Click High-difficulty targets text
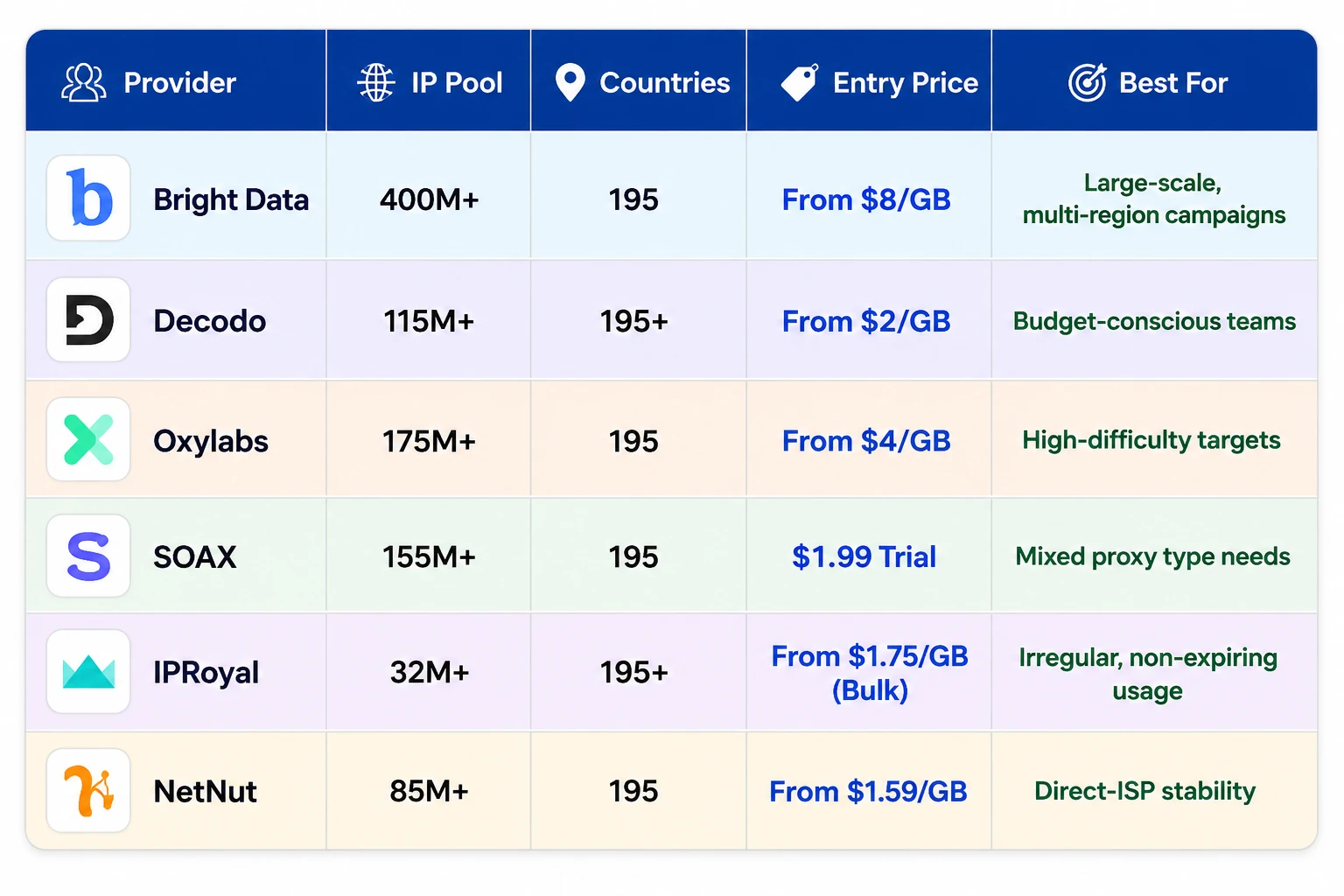Image resolution: width=1344 pixels, height=896 pixels. point(1151,440)
